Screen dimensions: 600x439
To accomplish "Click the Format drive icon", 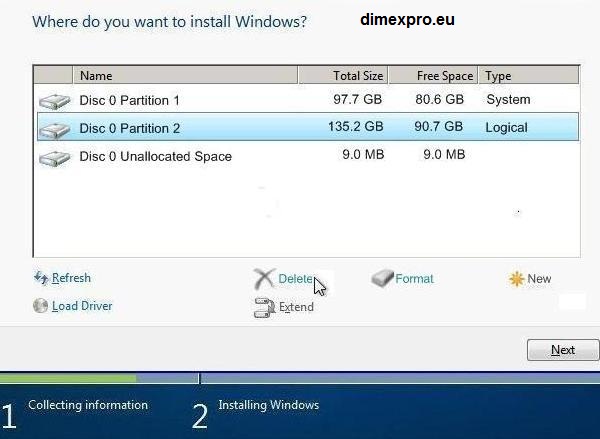I will (382, 278).
